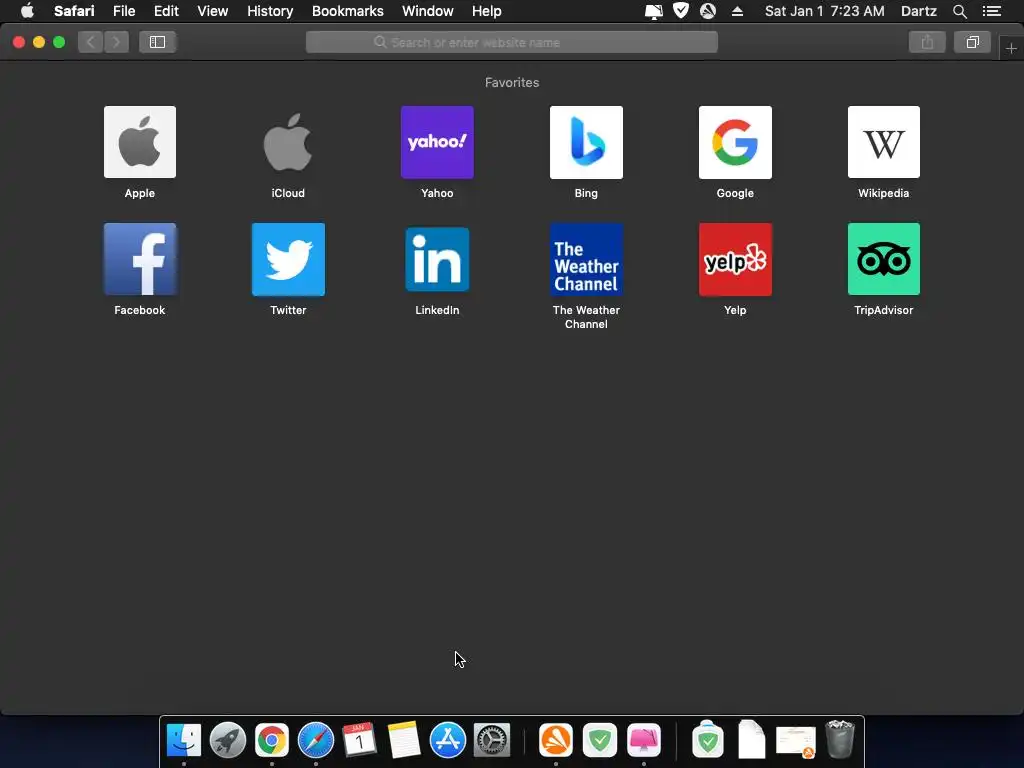Click the shield checkmark menu bar icon
This screenshot has height=768, width=1024.
click(x=681, y=11)
